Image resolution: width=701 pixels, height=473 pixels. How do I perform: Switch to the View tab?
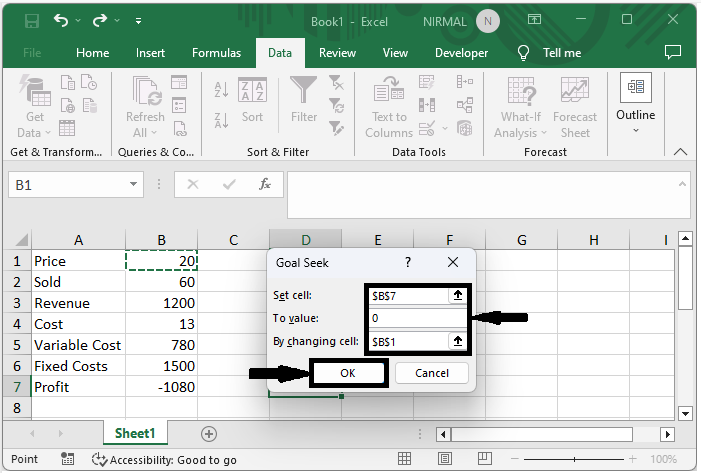click(395, 53)
